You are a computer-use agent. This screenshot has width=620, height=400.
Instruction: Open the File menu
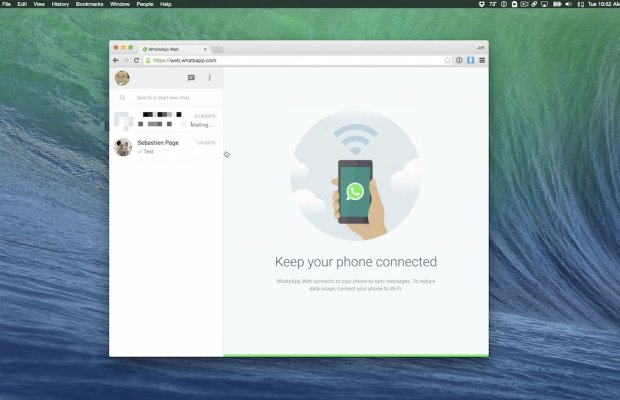point(7,4)
